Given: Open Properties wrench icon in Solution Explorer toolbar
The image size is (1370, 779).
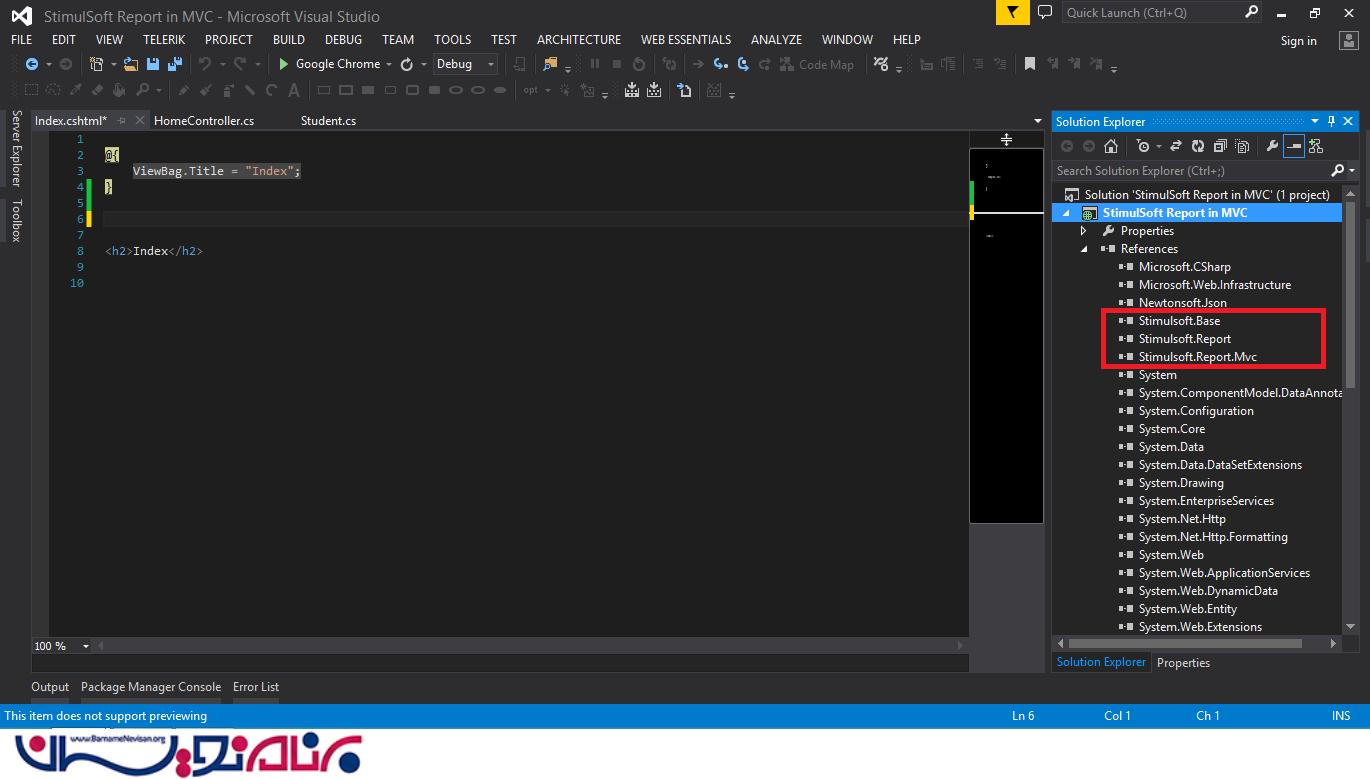Looking at the screenshot, I should click(1271, 146).
